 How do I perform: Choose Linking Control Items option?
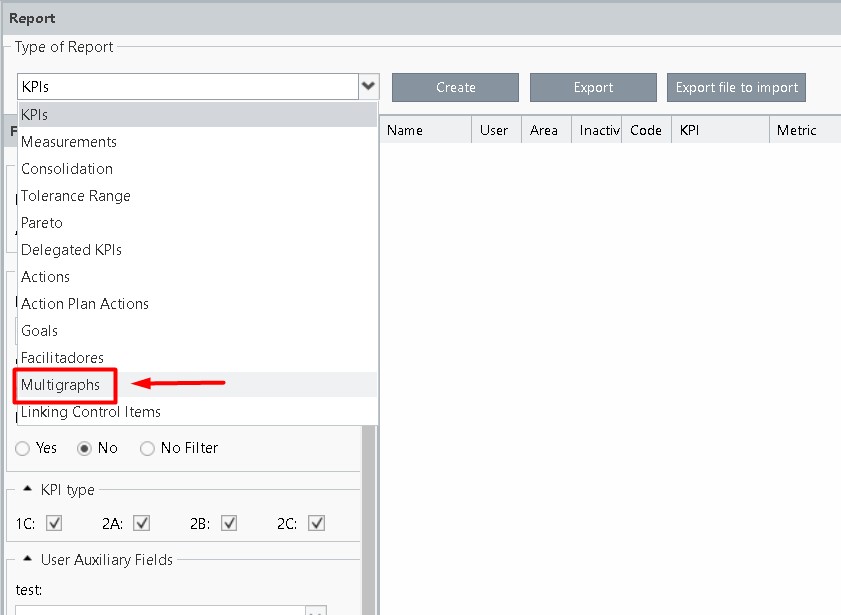[91, 412]
